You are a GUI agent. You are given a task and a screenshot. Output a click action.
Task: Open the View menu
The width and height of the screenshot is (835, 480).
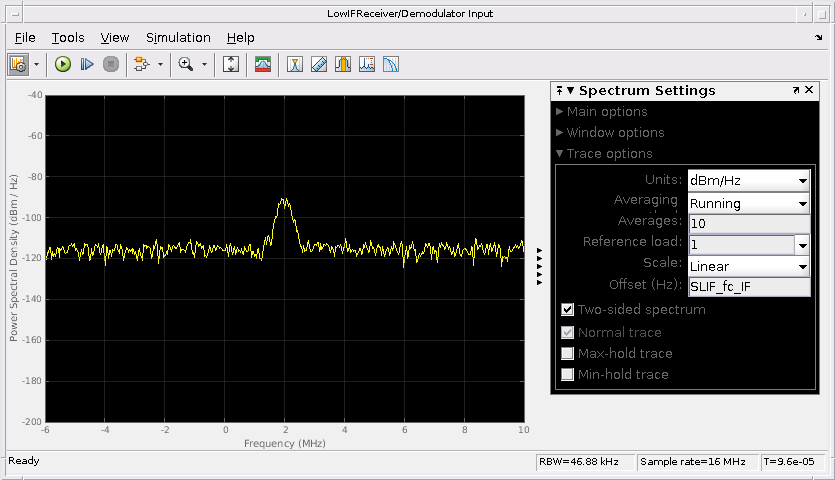(x=115, y=38)
